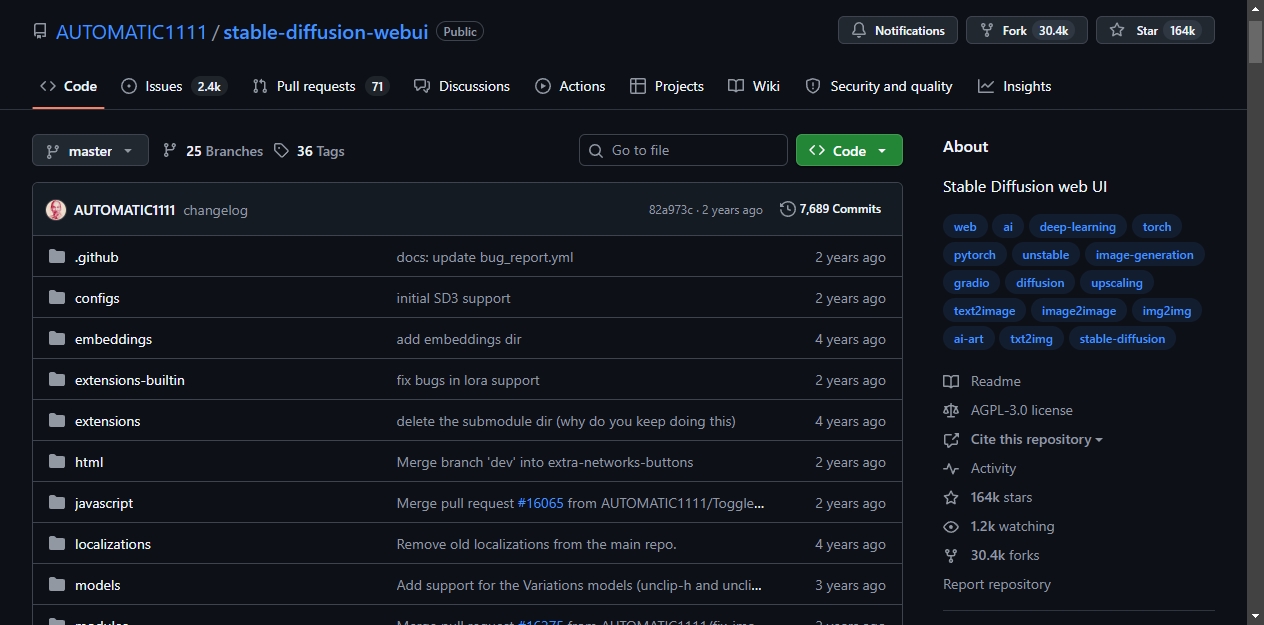
Task: Click the folder icon beside .github
Action: point(57,257)
